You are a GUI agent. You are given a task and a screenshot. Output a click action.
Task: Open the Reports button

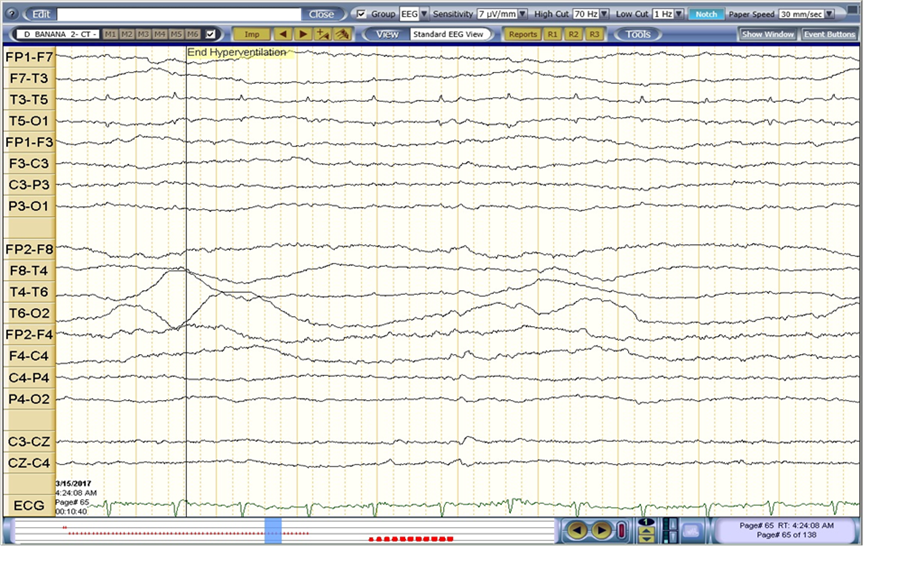point(522,34)
